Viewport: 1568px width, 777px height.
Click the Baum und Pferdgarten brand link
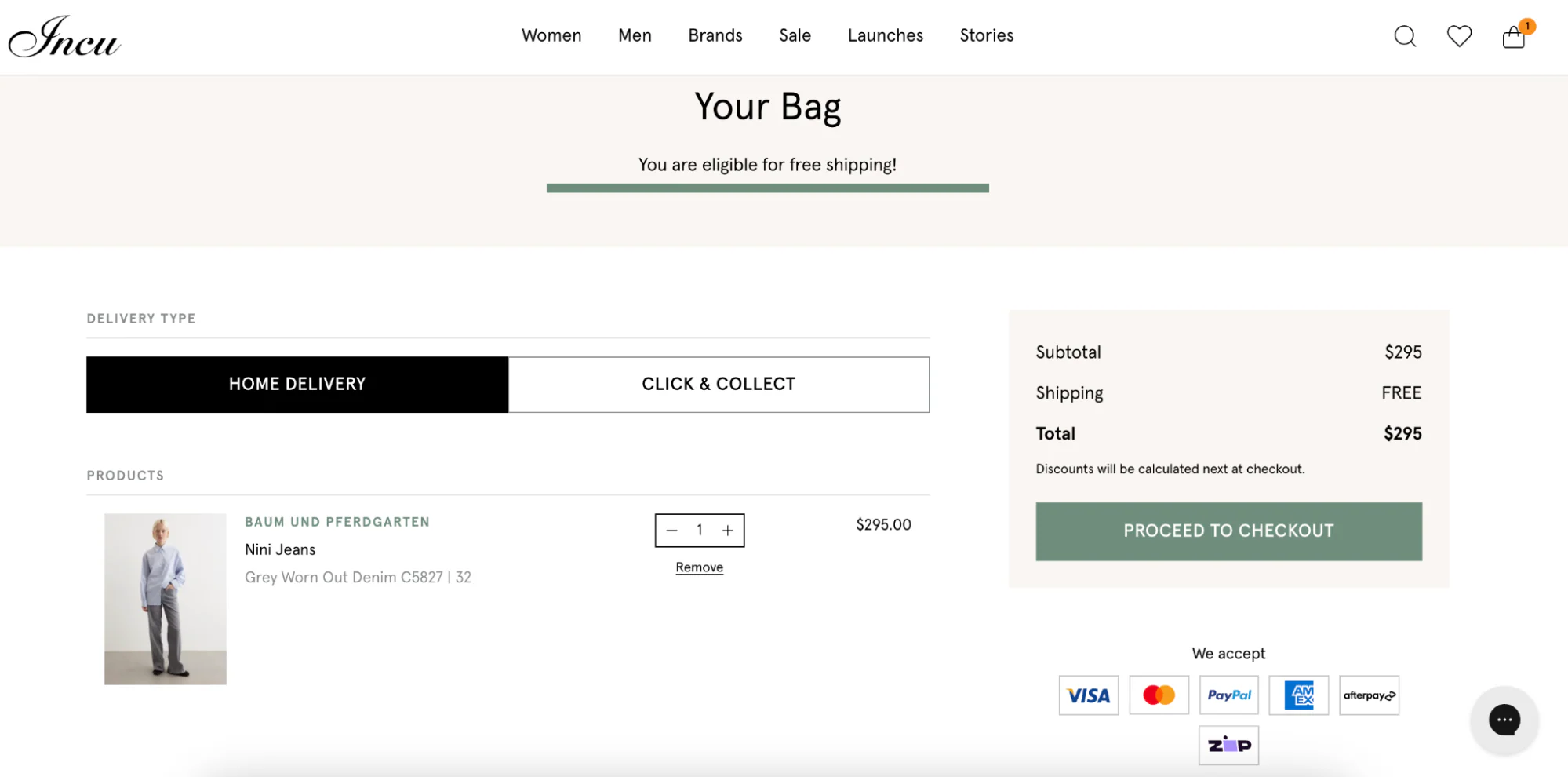337,521
